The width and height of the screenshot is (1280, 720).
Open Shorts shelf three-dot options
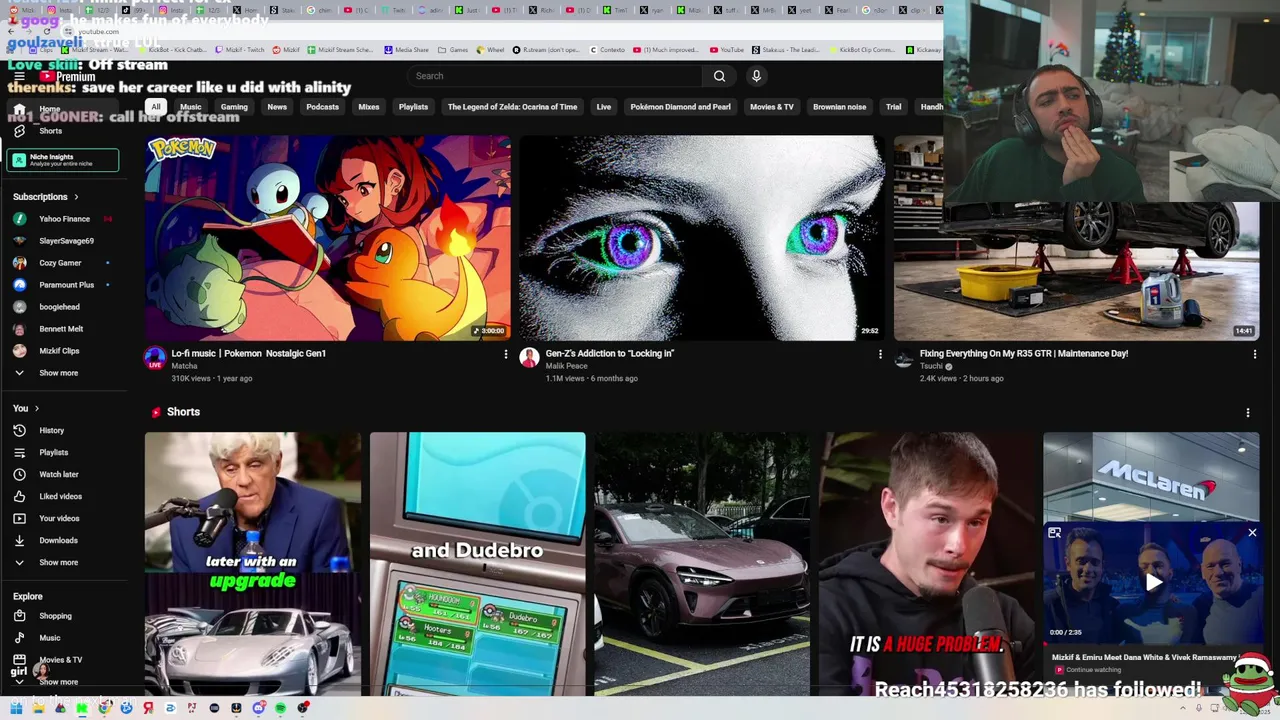(1247, 412)
